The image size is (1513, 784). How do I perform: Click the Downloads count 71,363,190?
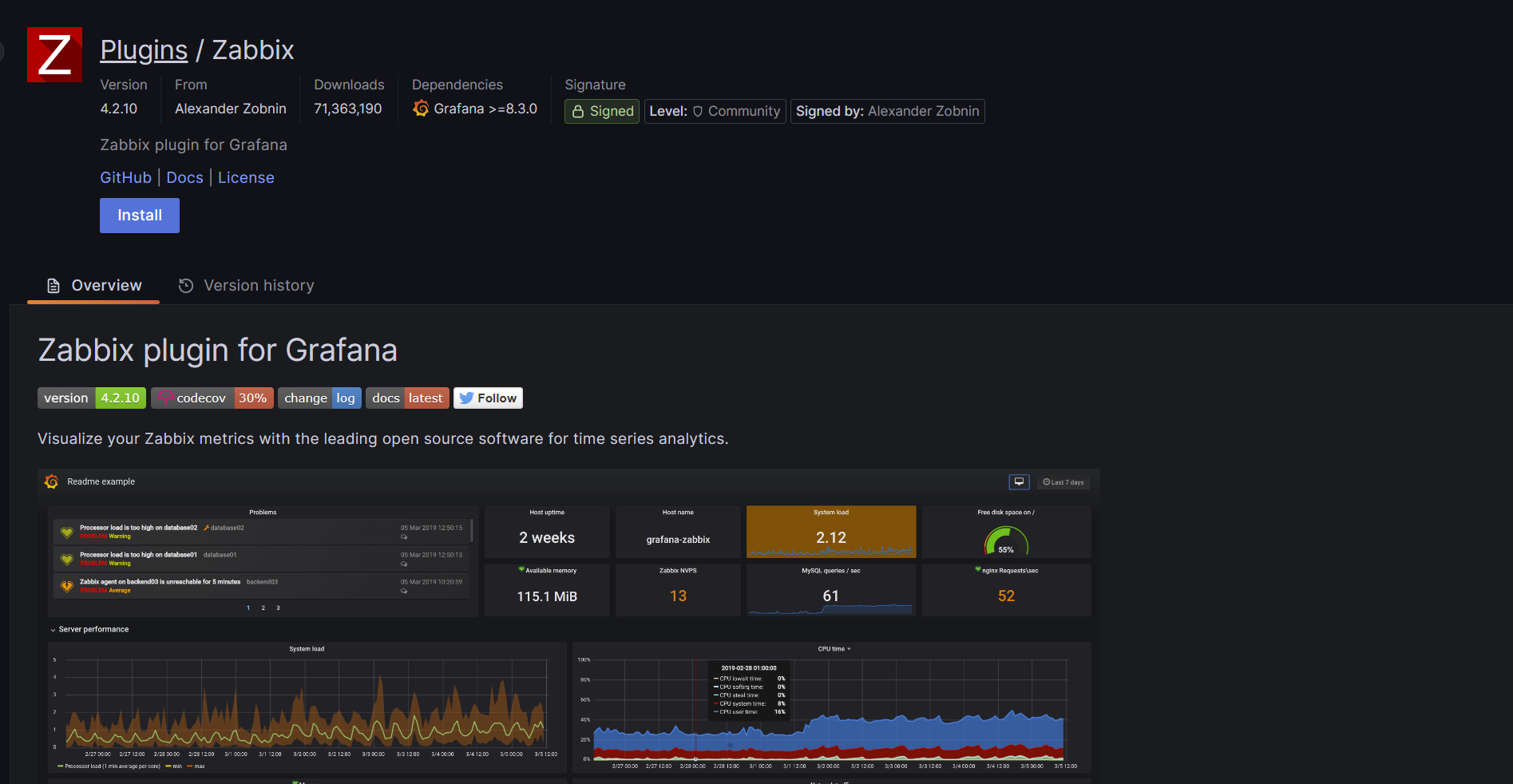click(348, 109)
